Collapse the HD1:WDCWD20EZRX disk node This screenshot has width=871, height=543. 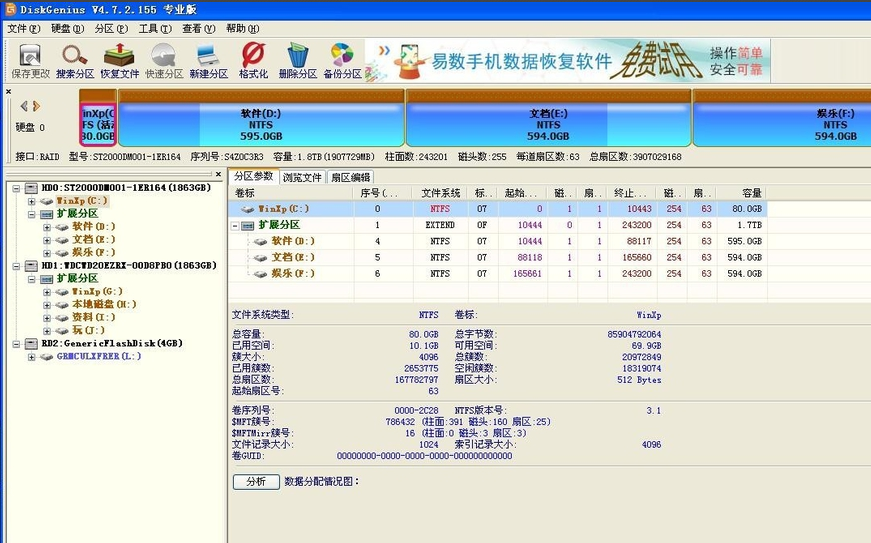(16, 266)
